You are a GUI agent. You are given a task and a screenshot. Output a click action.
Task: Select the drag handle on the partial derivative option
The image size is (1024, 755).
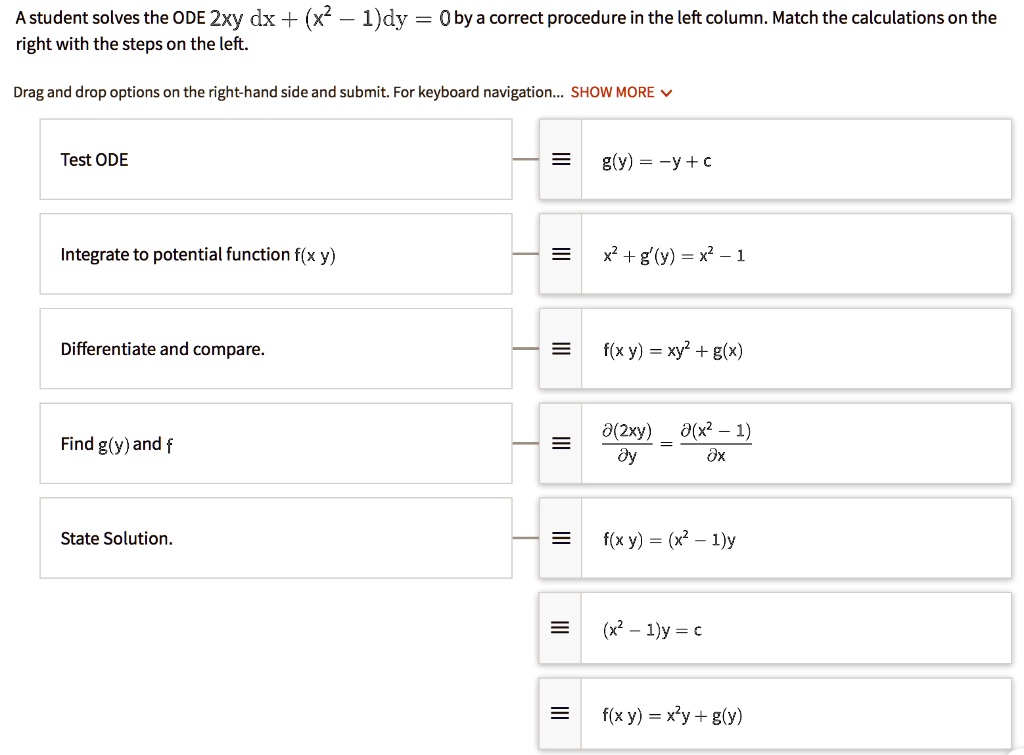[560, 443]
